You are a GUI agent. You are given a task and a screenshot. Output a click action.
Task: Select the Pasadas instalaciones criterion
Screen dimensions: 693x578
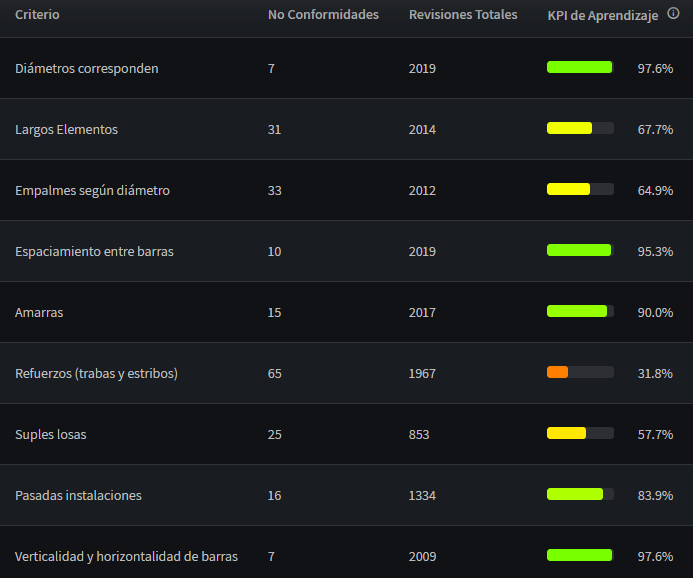point(78,495)
